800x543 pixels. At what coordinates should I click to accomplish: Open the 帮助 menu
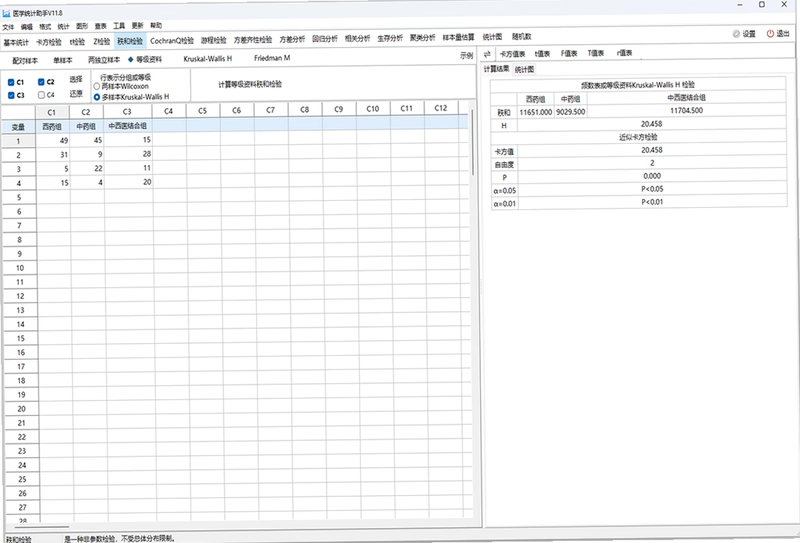pos(156,25)
